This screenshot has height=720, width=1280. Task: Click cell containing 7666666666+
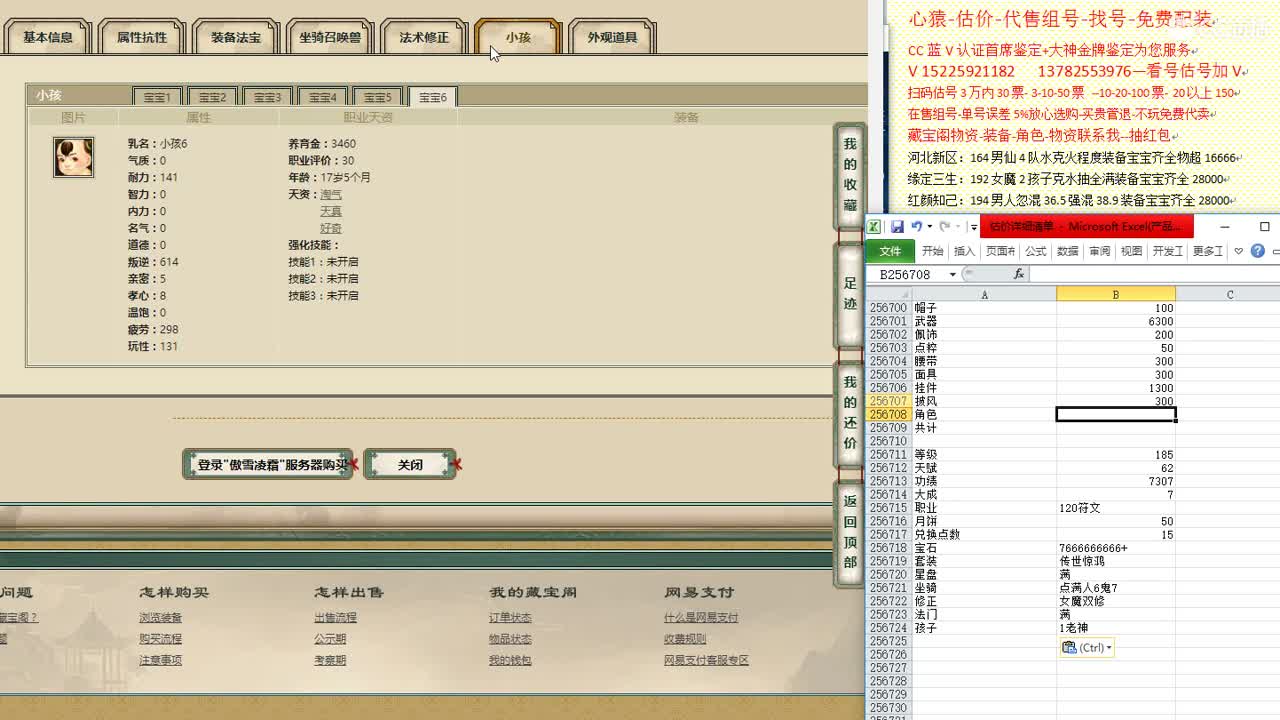pos(1115,548)
